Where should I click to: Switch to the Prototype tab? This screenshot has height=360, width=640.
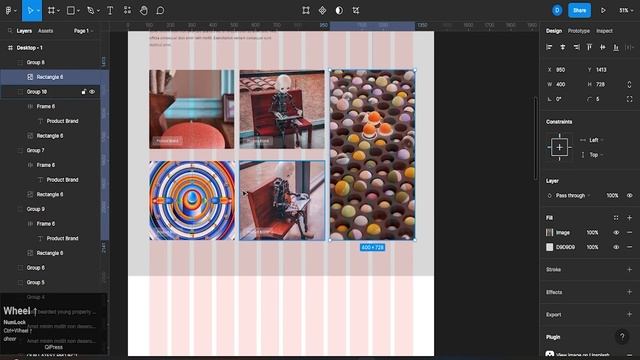pos(579,31)
